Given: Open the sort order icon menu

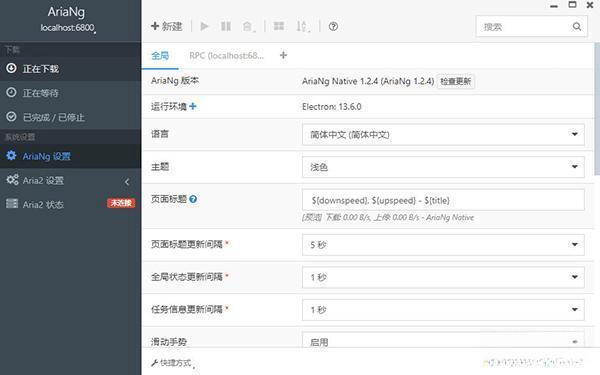Looking at the screenshot, I should point(303,26).
